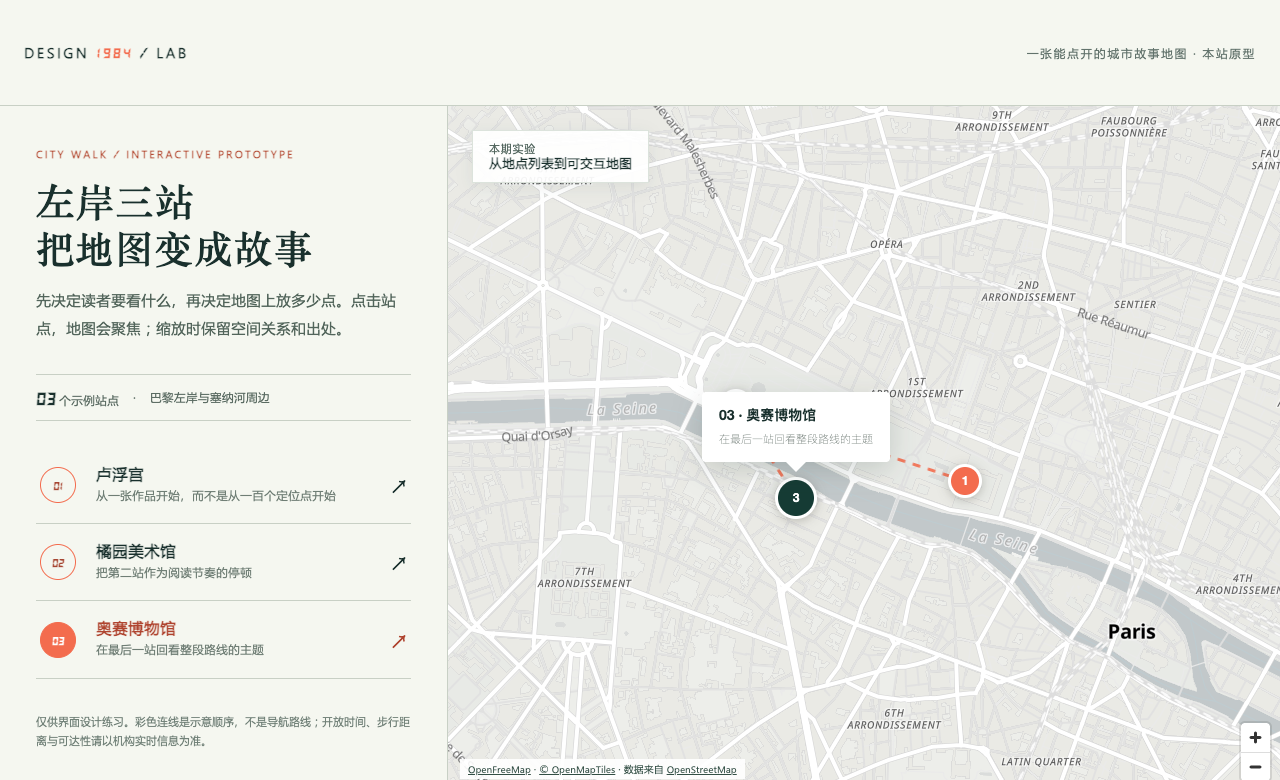Screen dimensions: 1280x780
Task: Click the description 从一张作品开始，而不是从一个定位点开始
Action: 216,496
